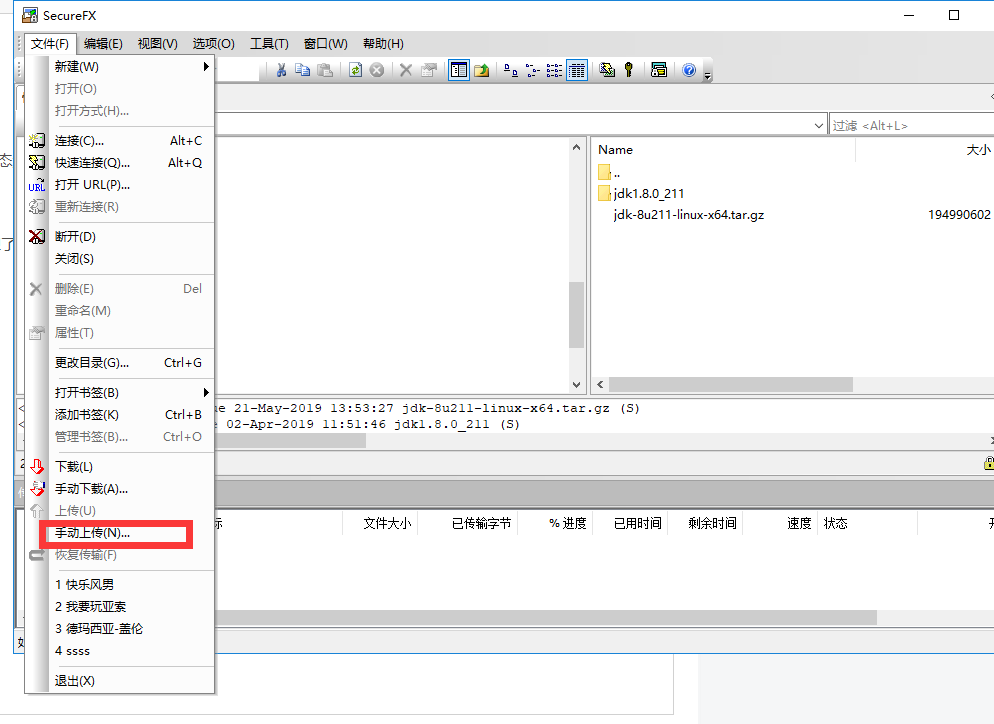This screenshot has width=994, height=724.
Task: Click the manual download icon beside 手动下载
Action: [37, 489]
